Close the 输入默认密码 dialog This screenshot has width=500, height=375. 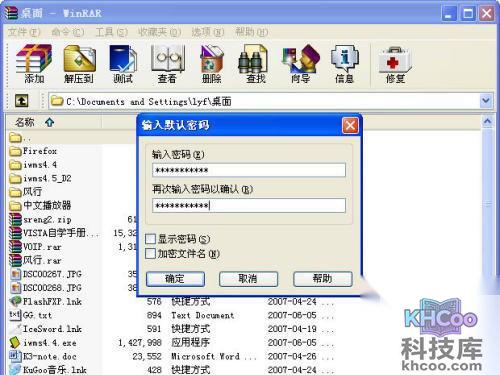(350, 126)
